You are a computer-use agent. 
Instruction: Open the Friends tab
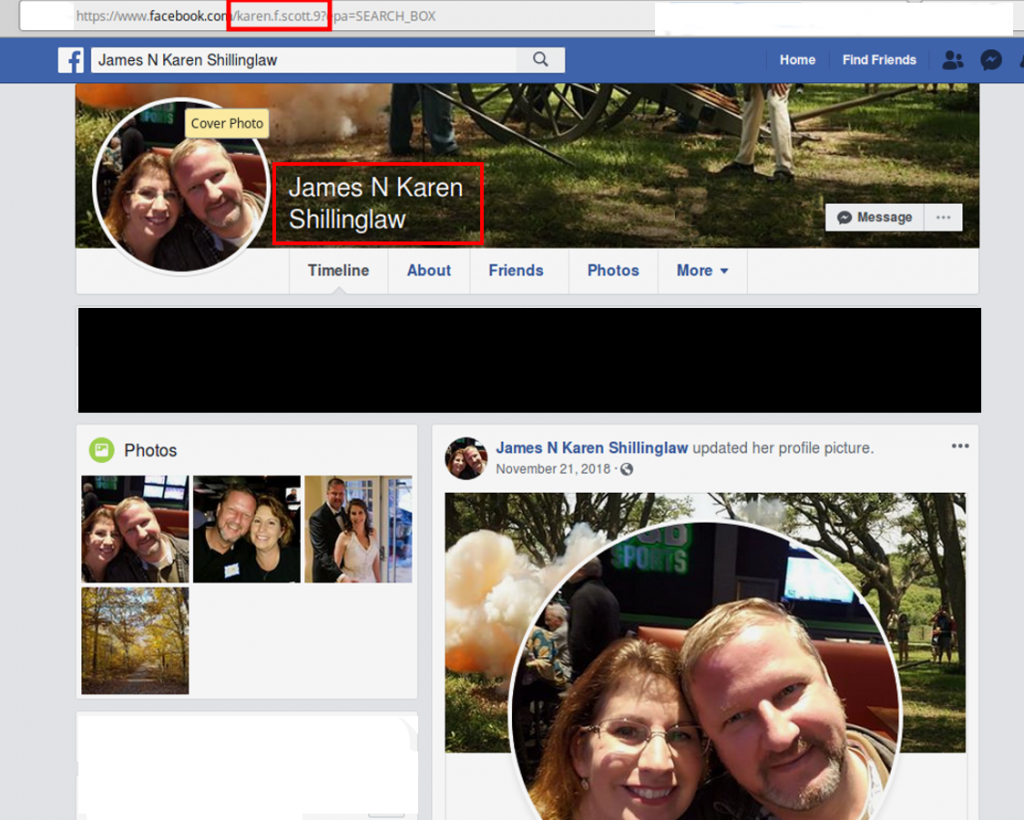point(516,270)
